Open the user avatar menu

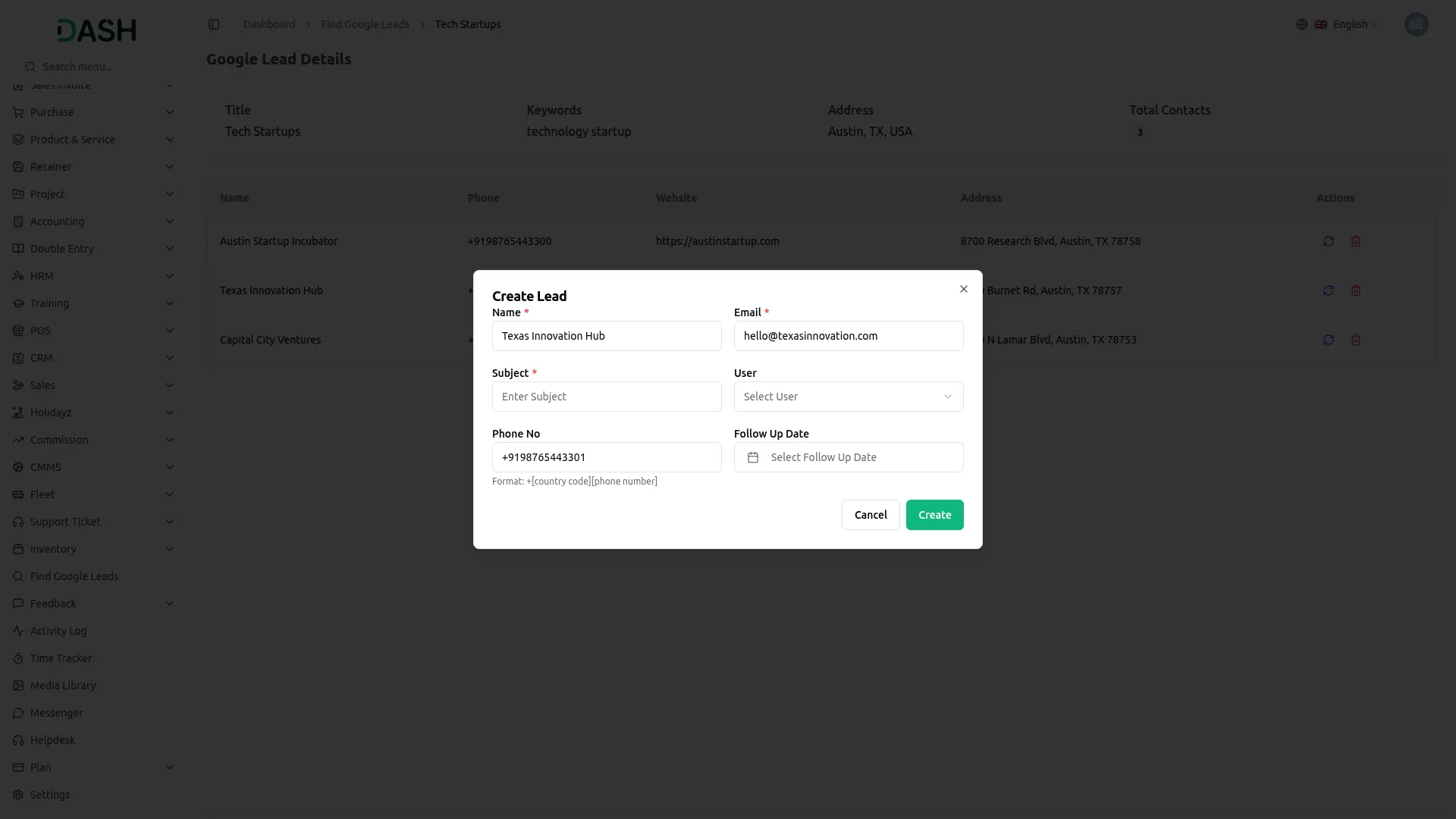pyautogui.click(x=1416, y=24)
